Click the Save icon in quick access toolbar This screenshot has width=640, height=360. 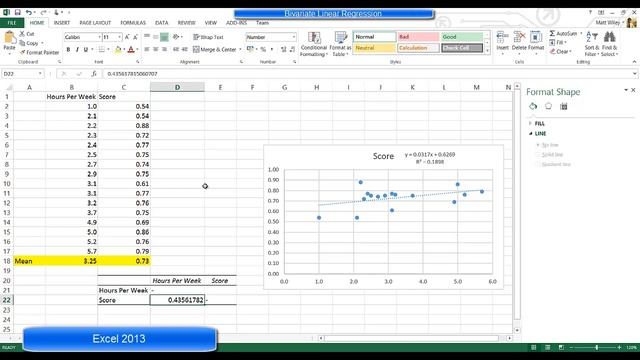tap(18, 13)
